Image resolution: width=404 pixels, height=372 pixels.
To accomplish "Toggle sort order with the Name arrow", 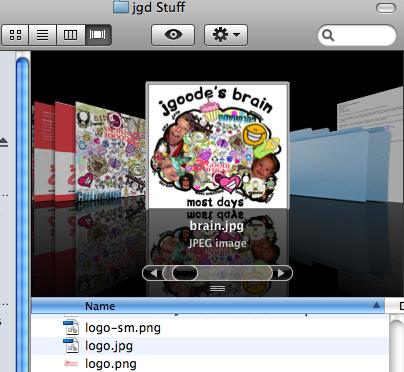I will (x=376, y=305).
